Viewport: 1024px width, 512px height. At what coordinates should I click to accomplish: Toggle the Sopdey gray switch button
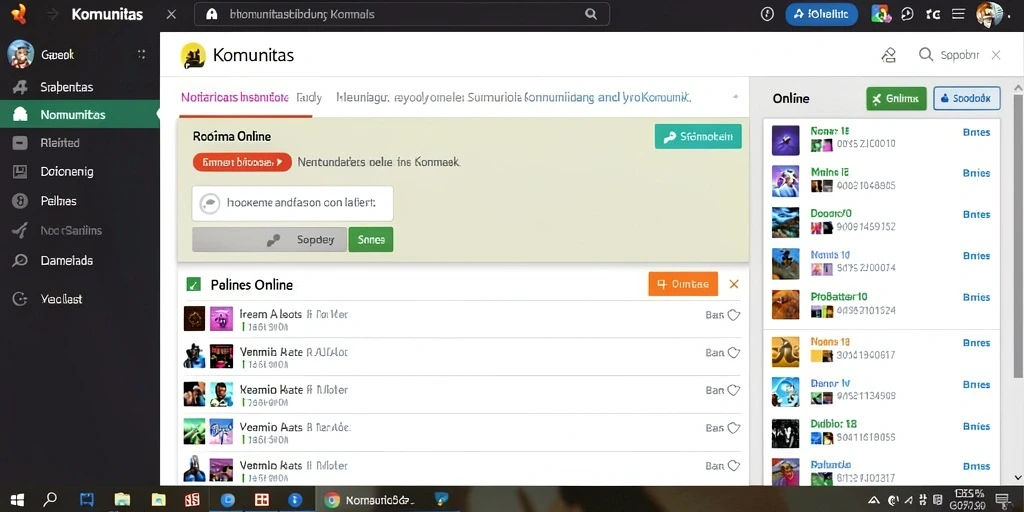269,240
